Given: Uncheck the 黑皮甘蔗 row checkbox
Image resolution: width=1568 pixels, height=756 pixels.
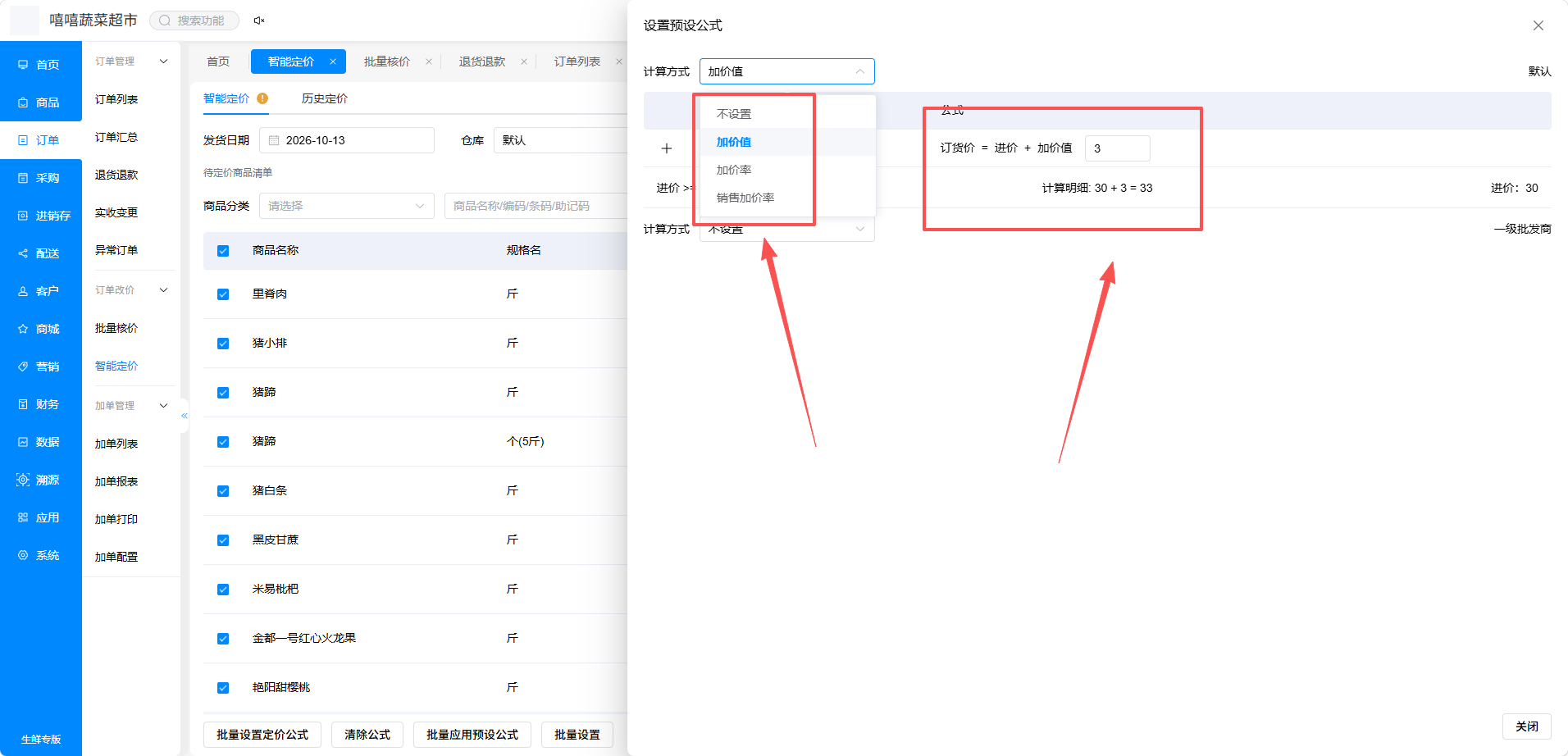Looking at the screenshot, I should (223, 540).
